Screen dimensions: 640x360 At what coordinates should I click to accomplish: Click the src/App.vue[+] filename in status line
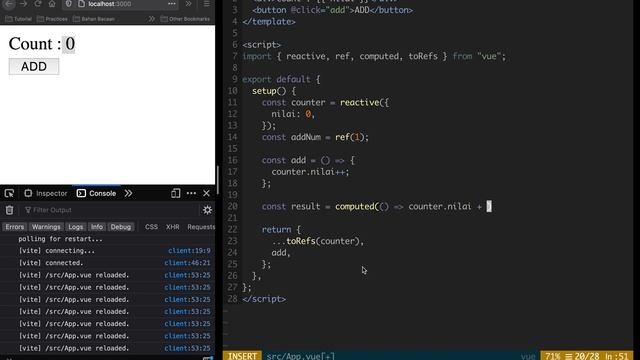[300, 356]
